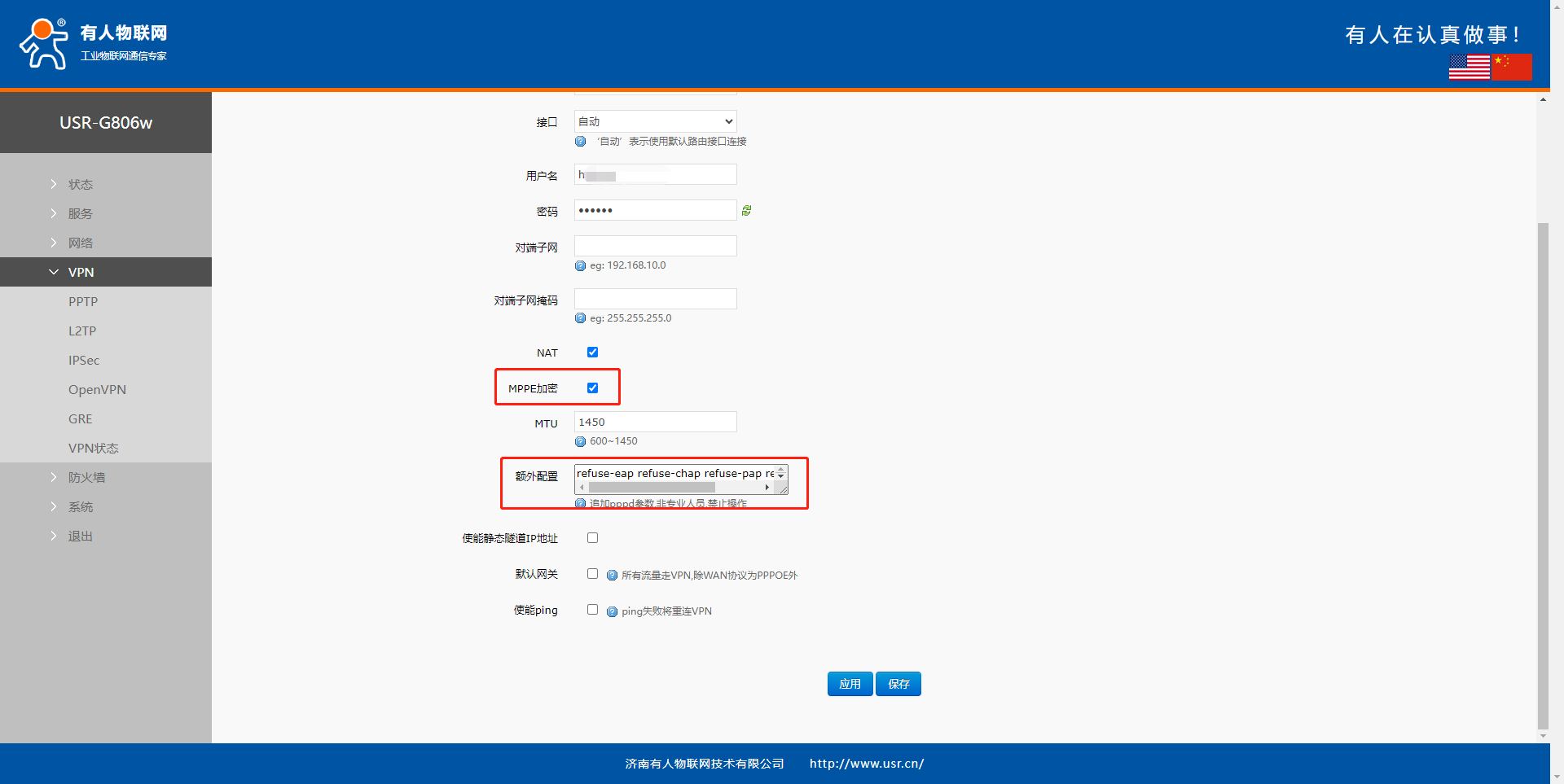The image size is (1564, 784).
Task: Click the 应用 button
Action: point(850,684)
